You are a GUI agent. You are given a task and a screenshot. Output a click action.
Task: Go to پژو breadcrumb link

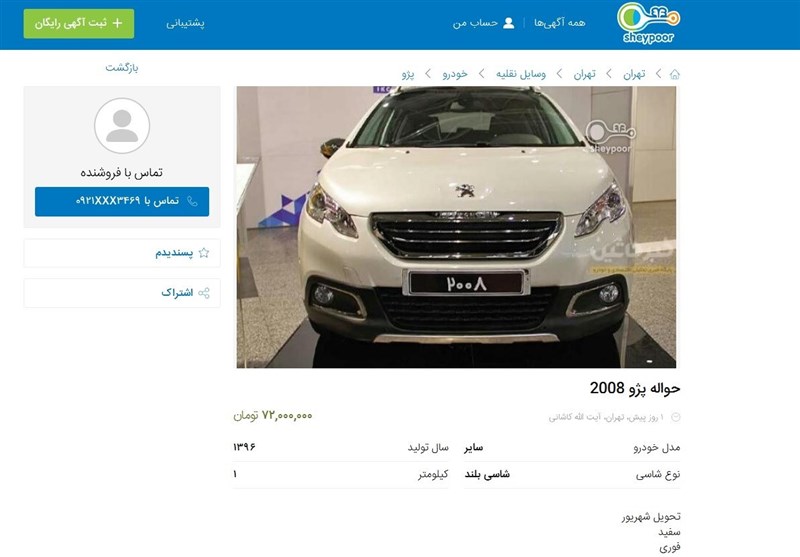(x=408, y=74)
